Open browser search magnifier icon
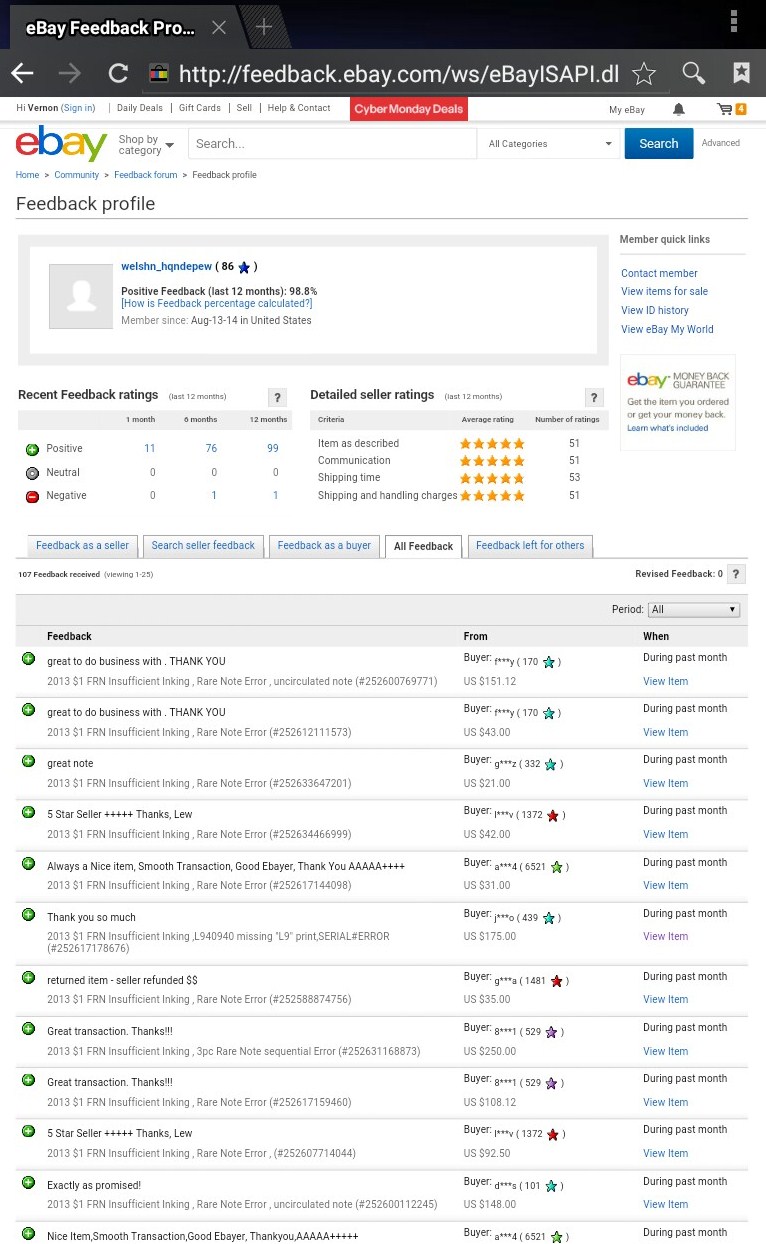The image size is (766, 1244). 693,73
